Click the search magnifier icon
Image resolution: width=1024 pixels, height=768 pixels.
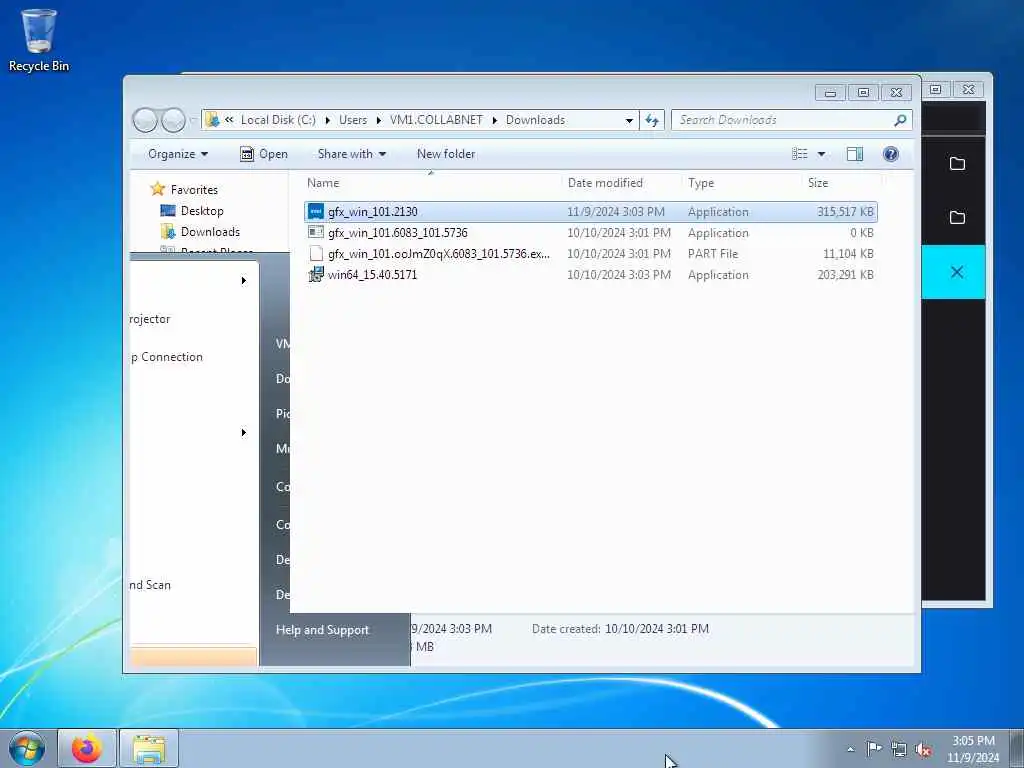[900, 120]
